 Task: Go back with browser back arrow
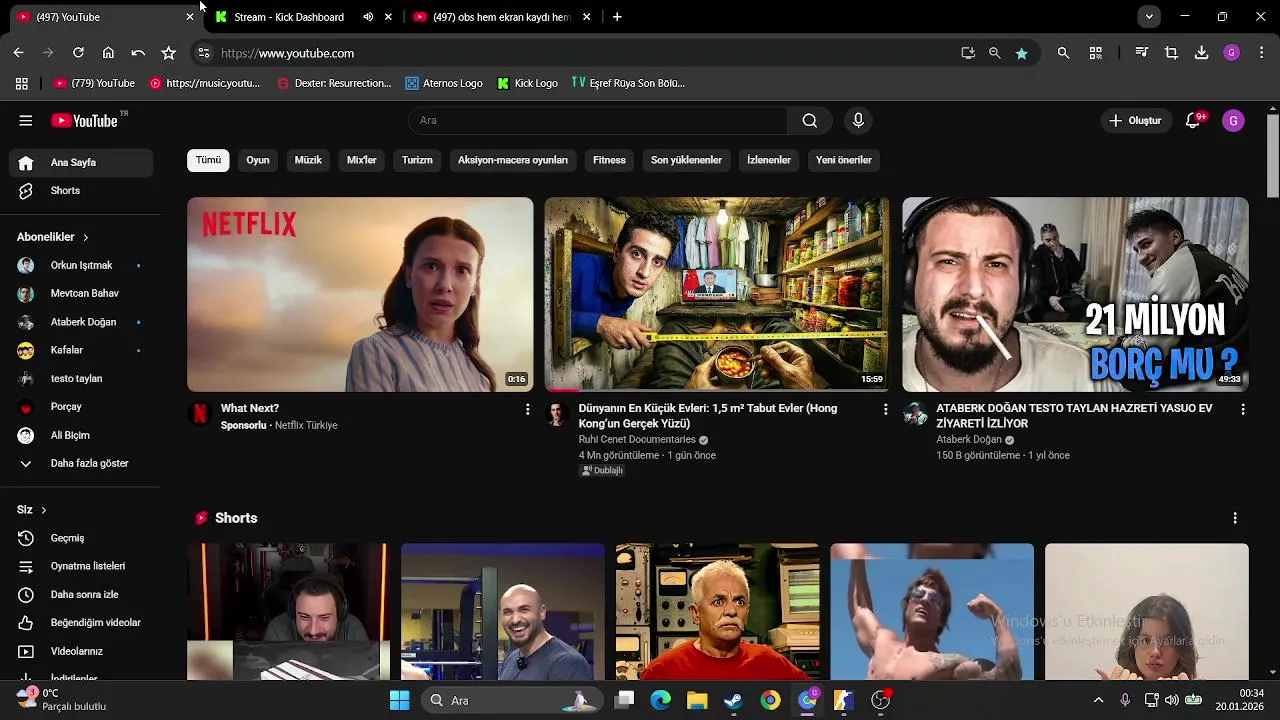click(x=18, y=53)
